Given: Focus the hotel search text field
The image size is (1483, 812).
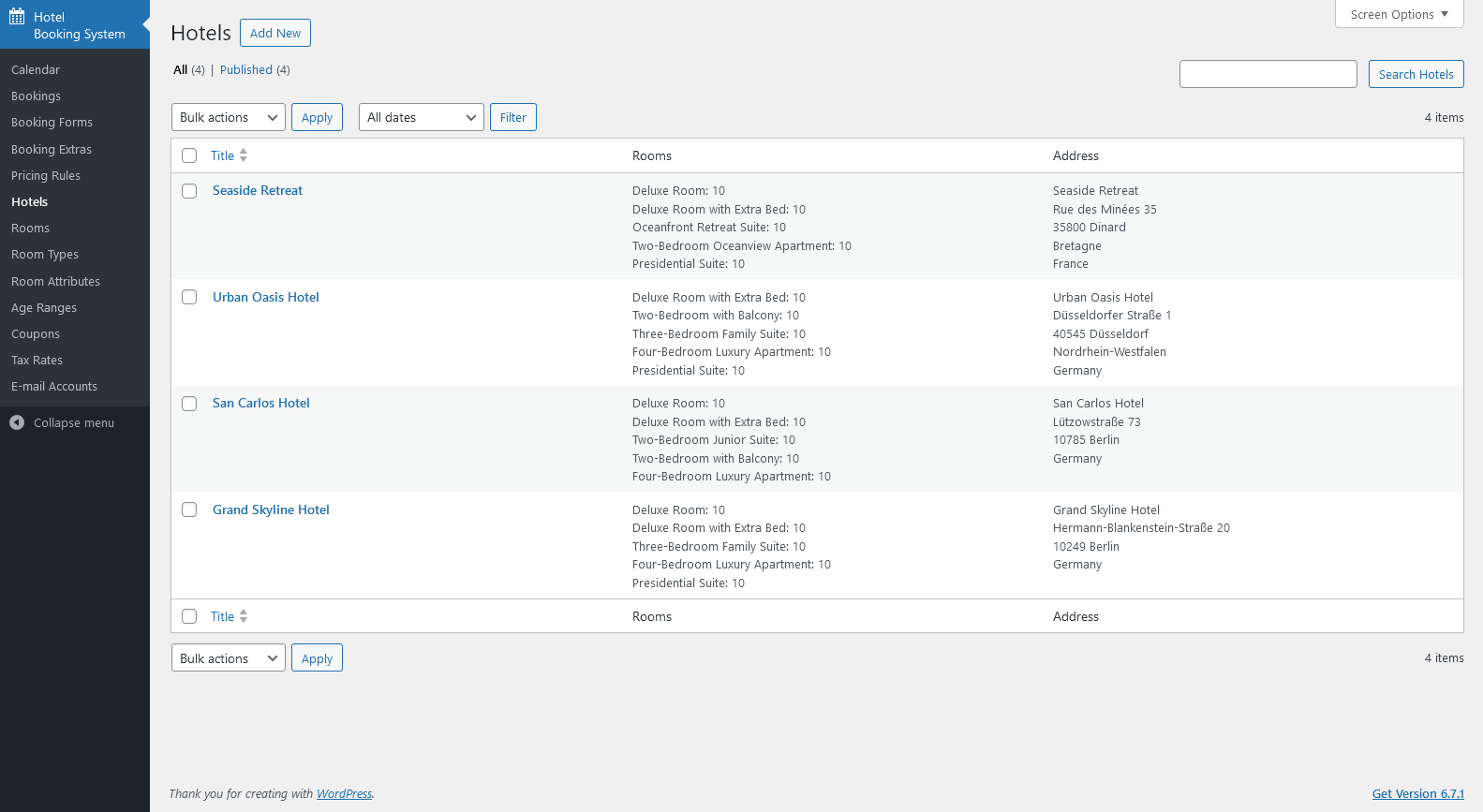Looking at the screenshot, I should 1268,74.
